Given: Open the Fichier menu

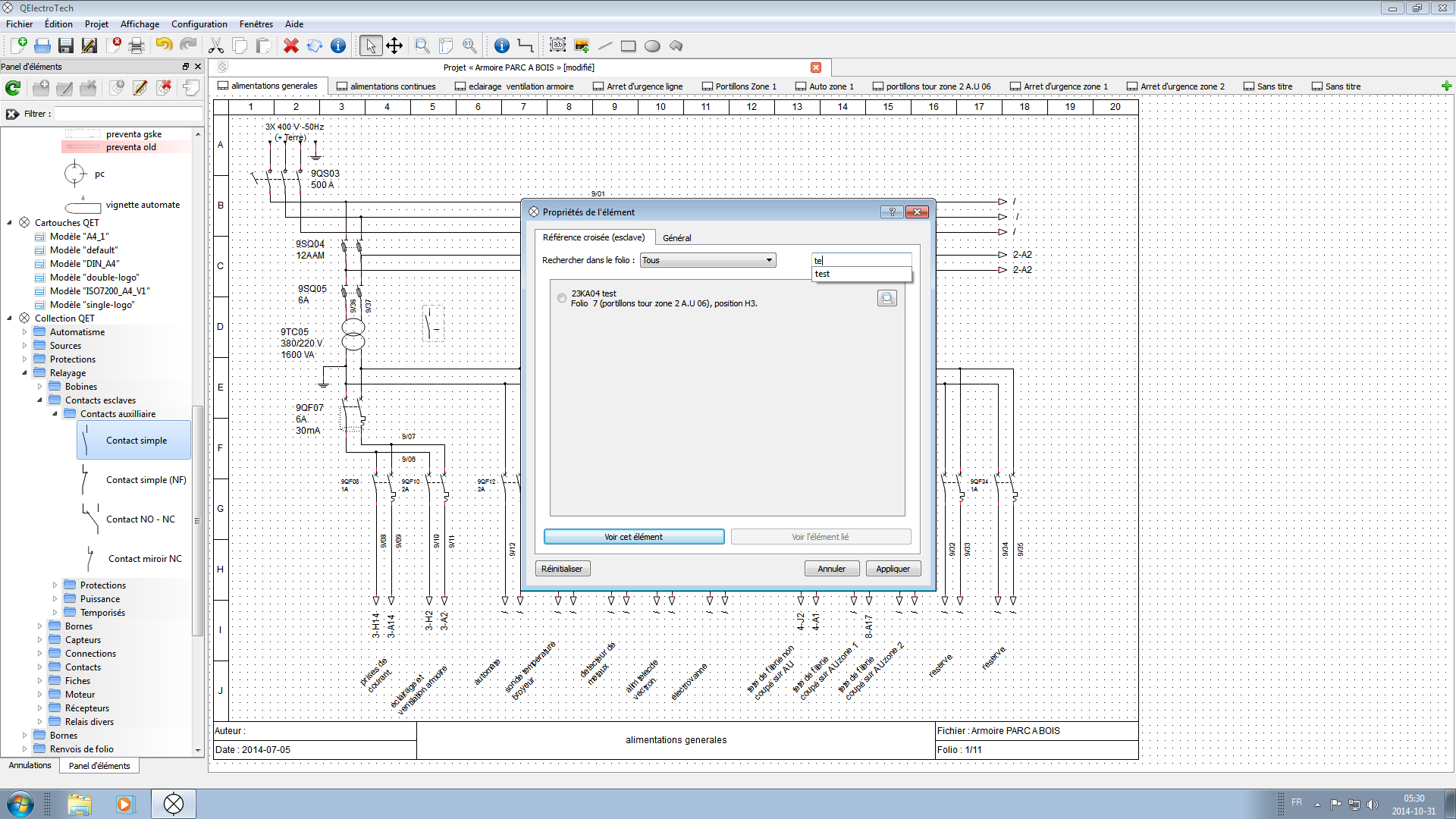Looking at the screenshot, I should [20, 24].
